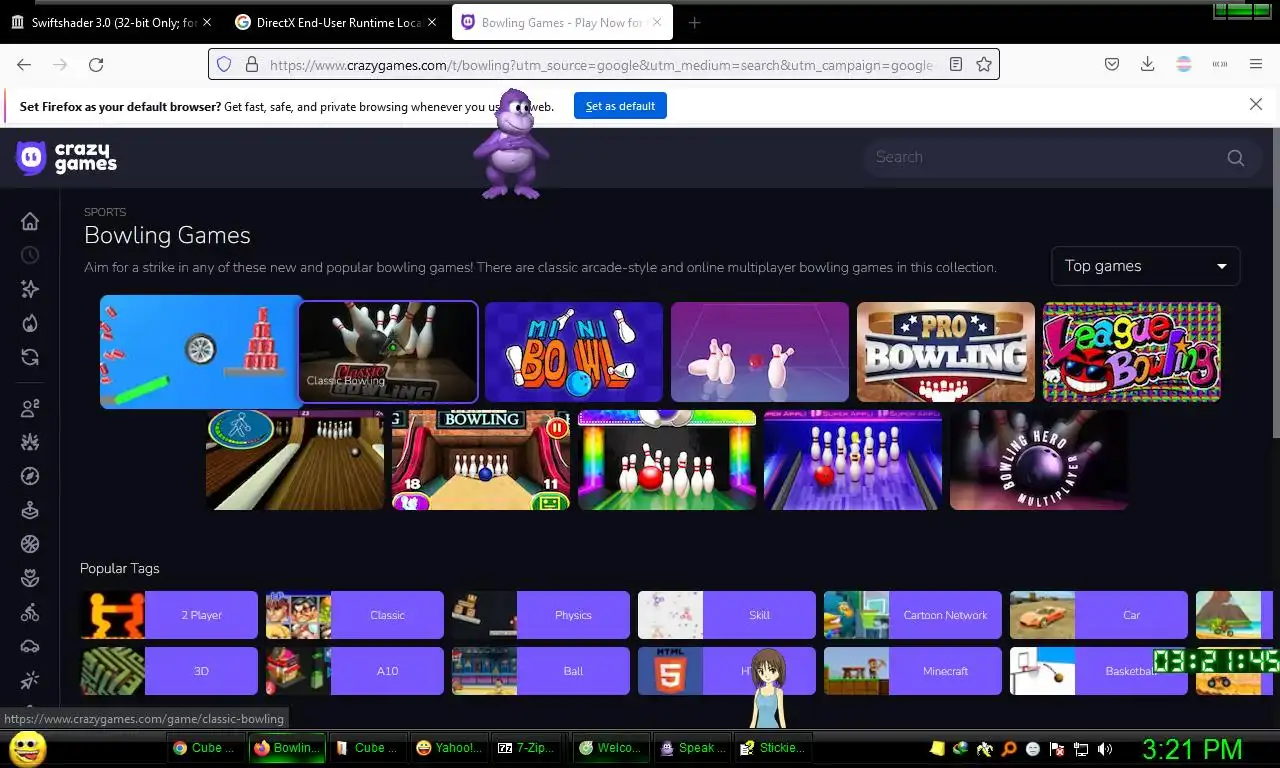Open Pocket save icon in Firefox toolbar

tap(1112, 64)
